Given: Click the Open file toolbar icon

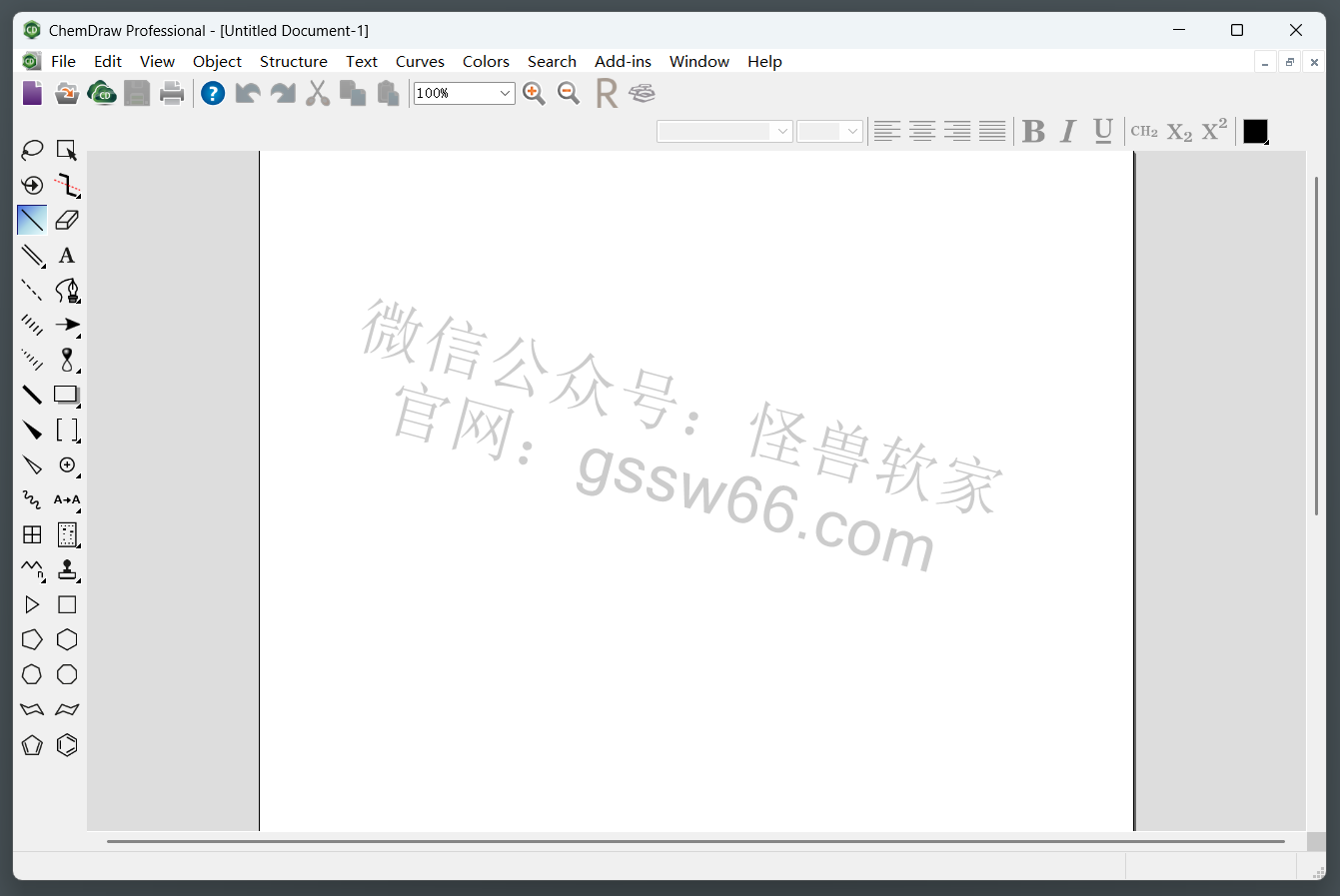Looking at the screenshot, I should 67,93.
